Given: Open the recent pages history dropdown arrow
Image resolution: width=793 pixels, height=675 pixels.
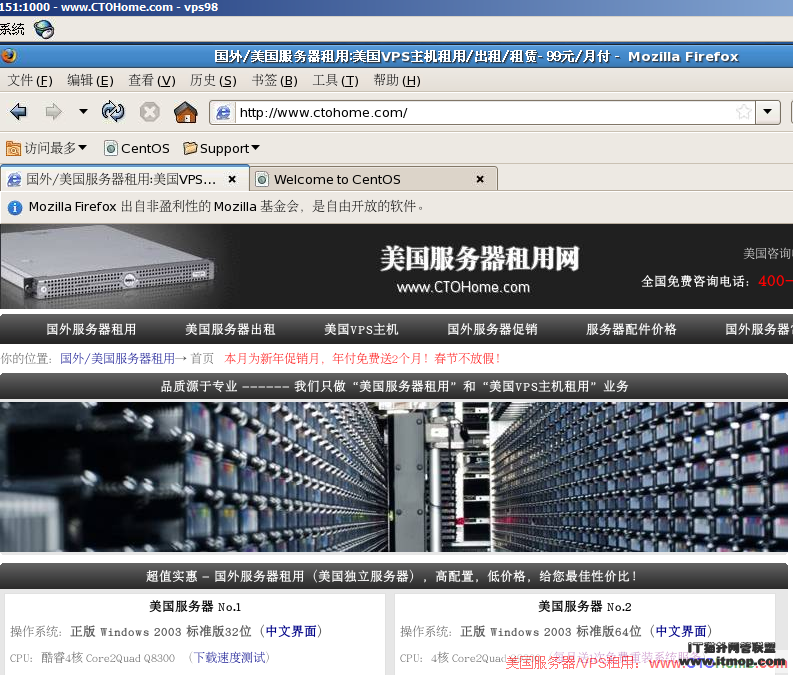Looking at the screenshot, I should [83, 111].
